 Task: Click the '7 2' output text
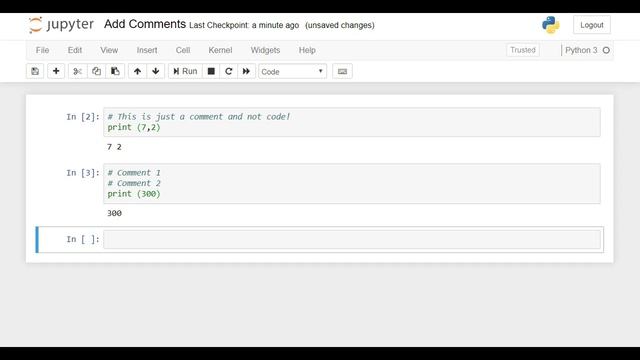pyautogui.click(x=114, y=147)
